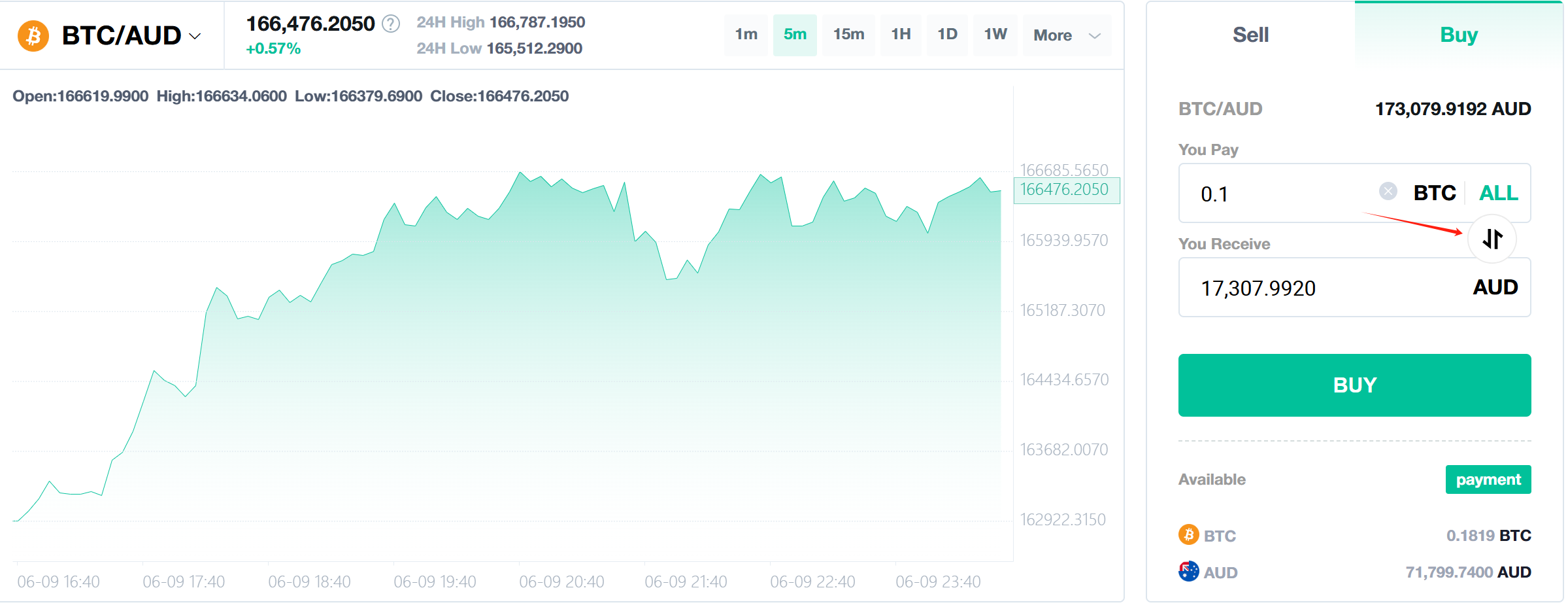Select the ALL option for maximum amount
Screen dimensions: 1568x609
point(1498,193)
